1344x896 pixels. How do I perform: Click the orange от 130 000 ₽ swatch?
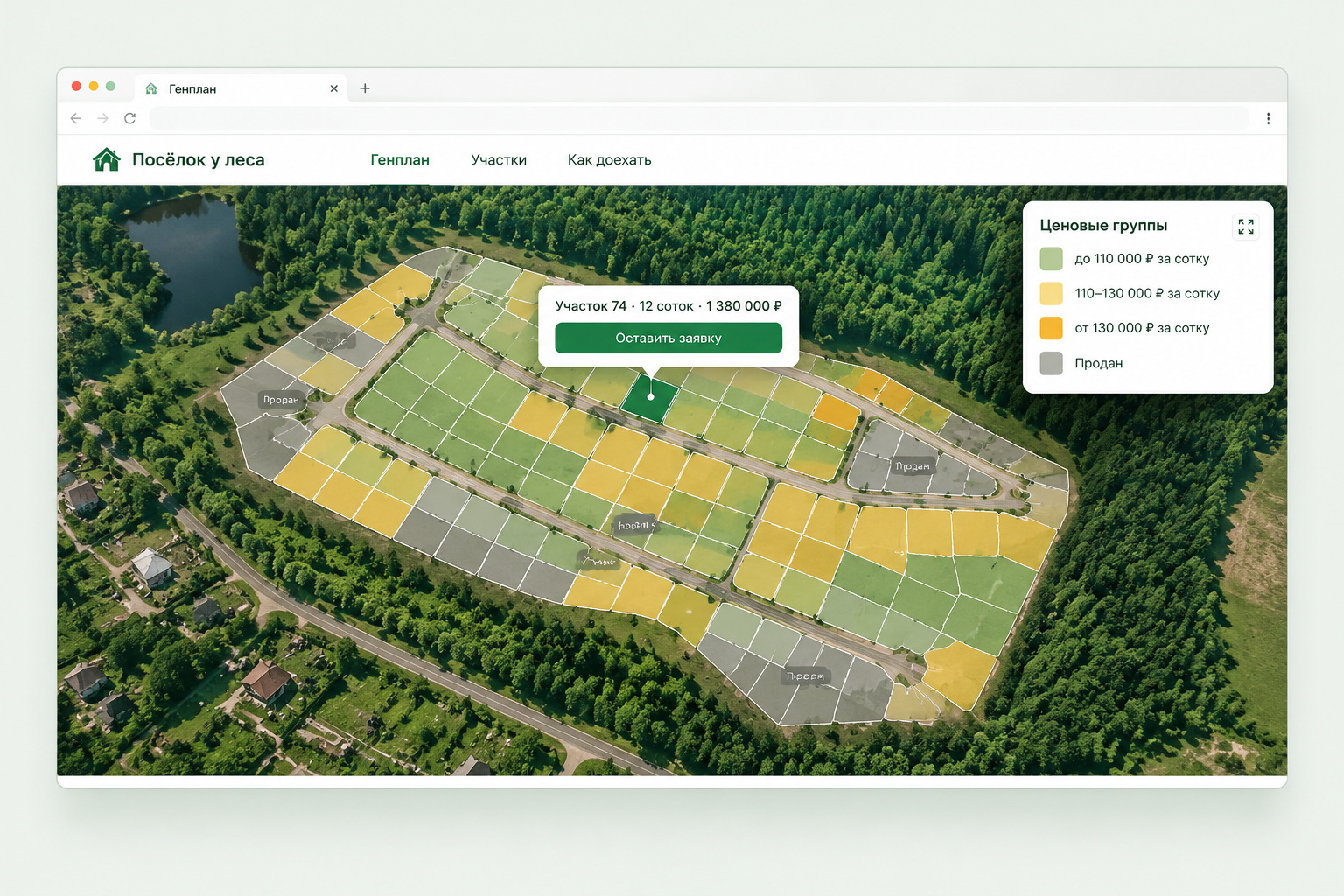pyautogui.click(x=1051, y=328)
